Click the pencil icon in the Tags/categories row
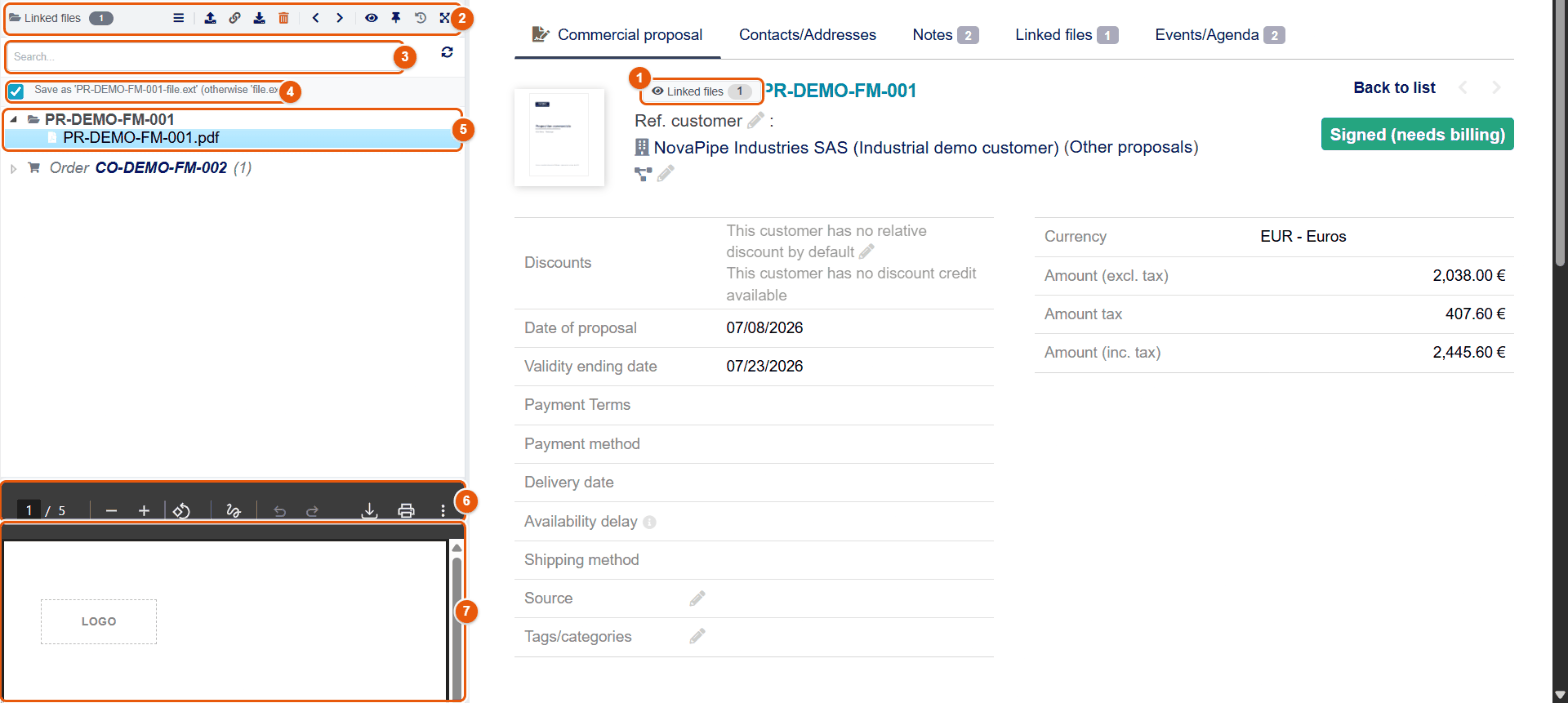Image resolution: width=1568 pixels, height=703 pixels. [x=697, y=636]
